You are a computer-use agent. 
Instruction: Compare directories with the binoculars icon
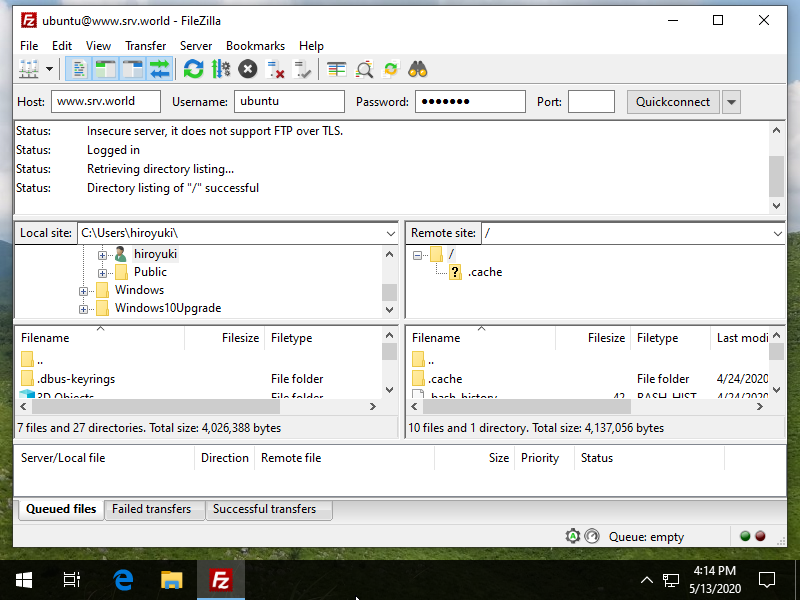click(x=417, y=69)
